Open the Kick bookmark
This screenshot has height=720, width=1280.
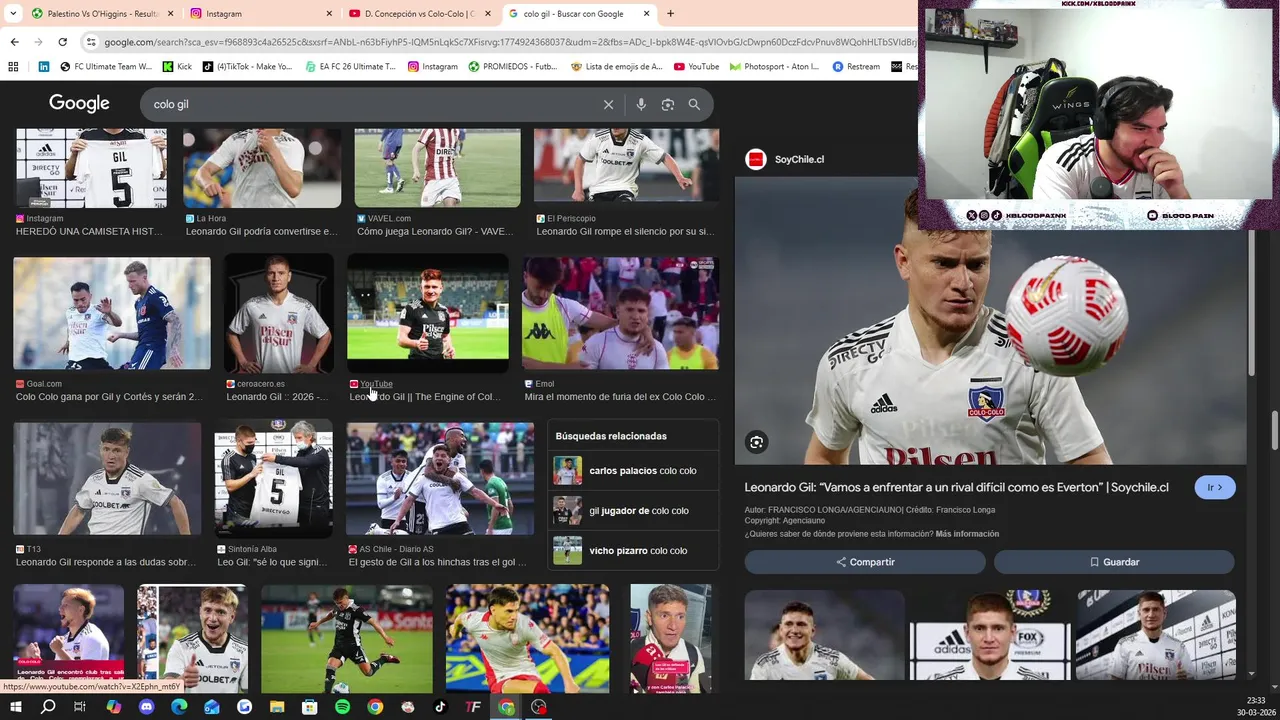[176, 67]
